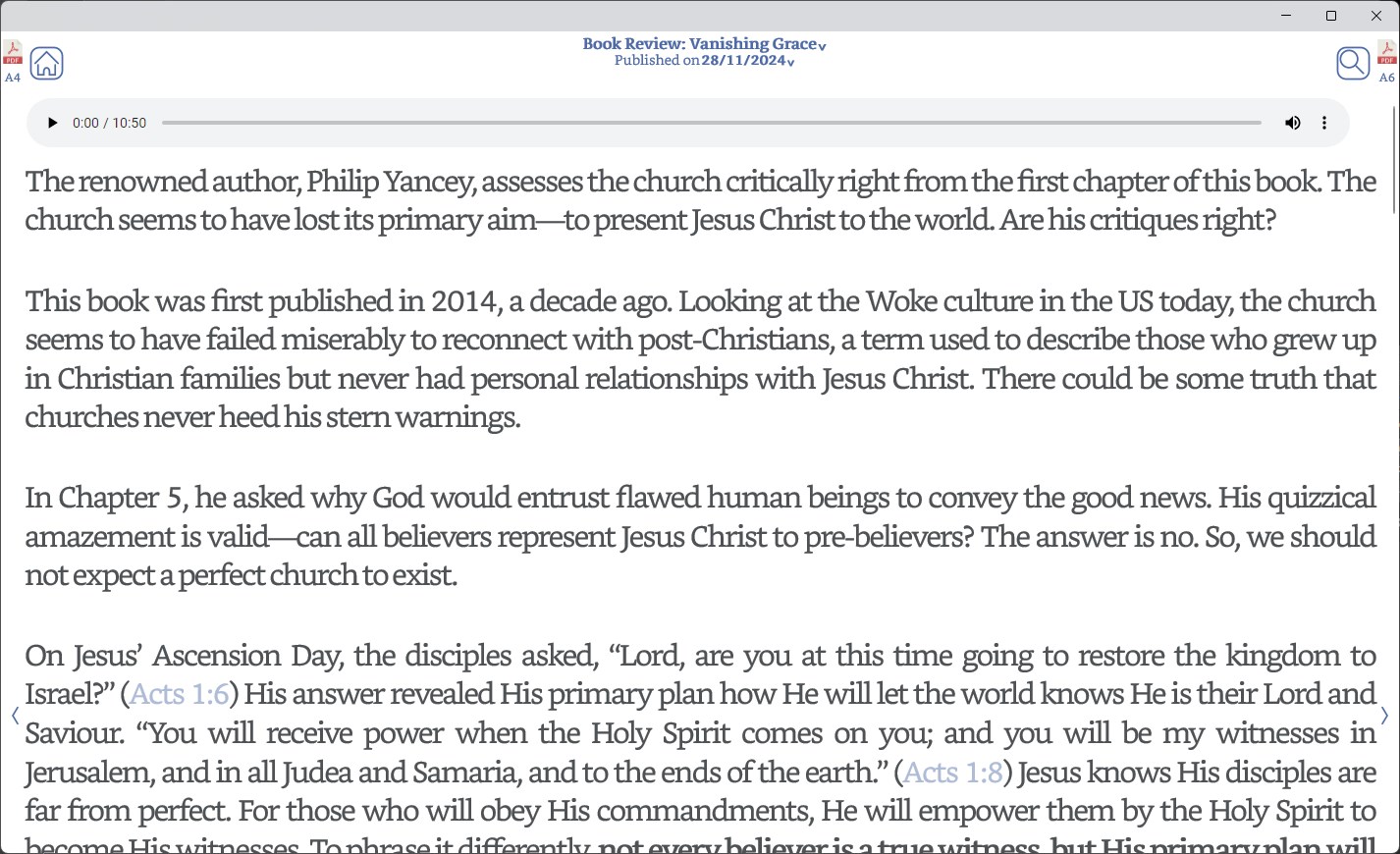
Task: Click the 'This book was first published in 2014' paragraph
Action: [x=700, y=358]
